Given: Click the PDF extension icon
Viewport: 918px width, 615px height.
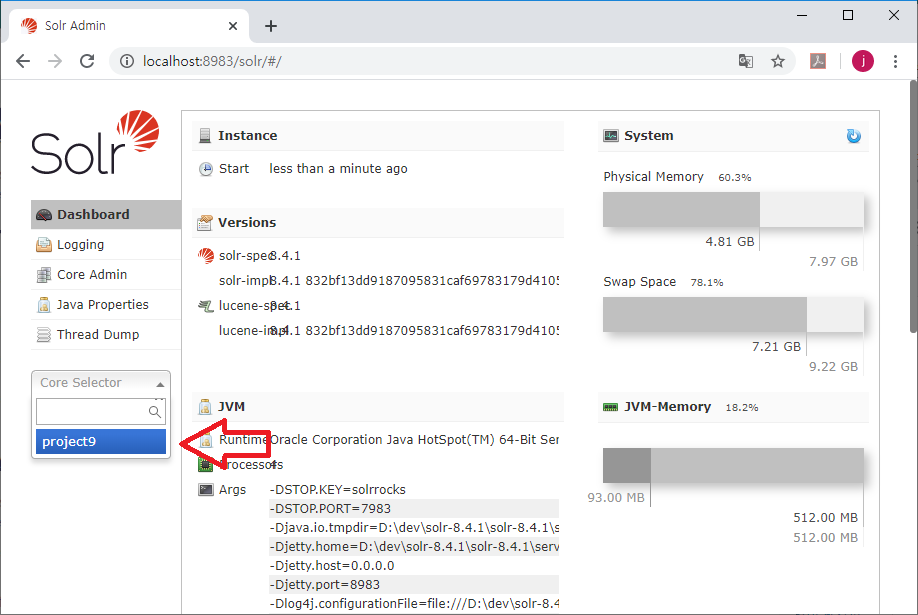Looking at the screenshot, I should [x=818, y=61].
